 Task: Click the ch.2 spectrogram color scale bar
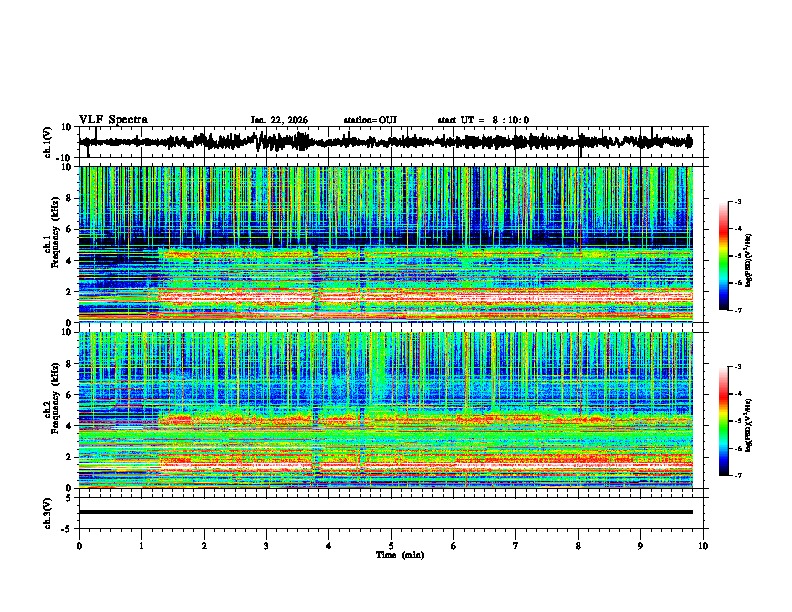click(723, 421)
